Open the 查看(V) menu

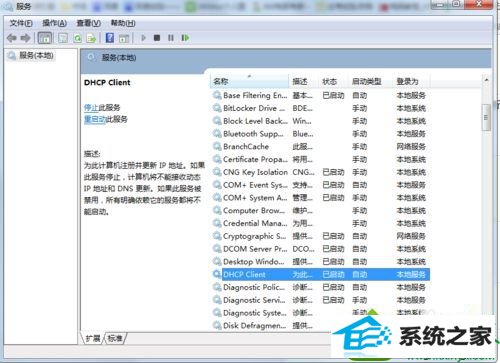89,23
